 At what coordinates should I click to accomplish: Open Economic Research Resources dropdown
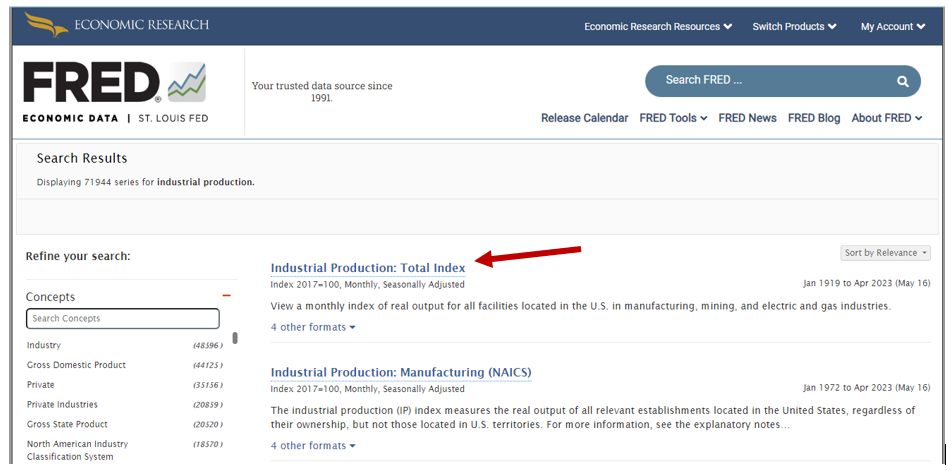(658, 27)
